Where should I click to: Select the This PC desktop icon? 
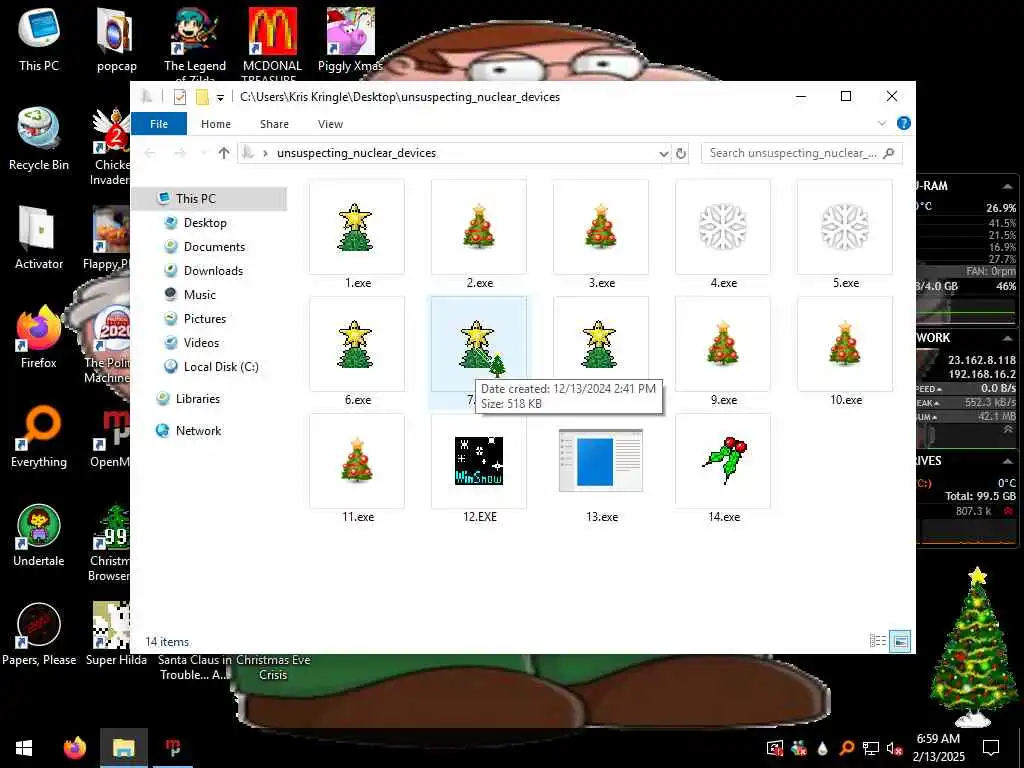[x=39, y=41]
